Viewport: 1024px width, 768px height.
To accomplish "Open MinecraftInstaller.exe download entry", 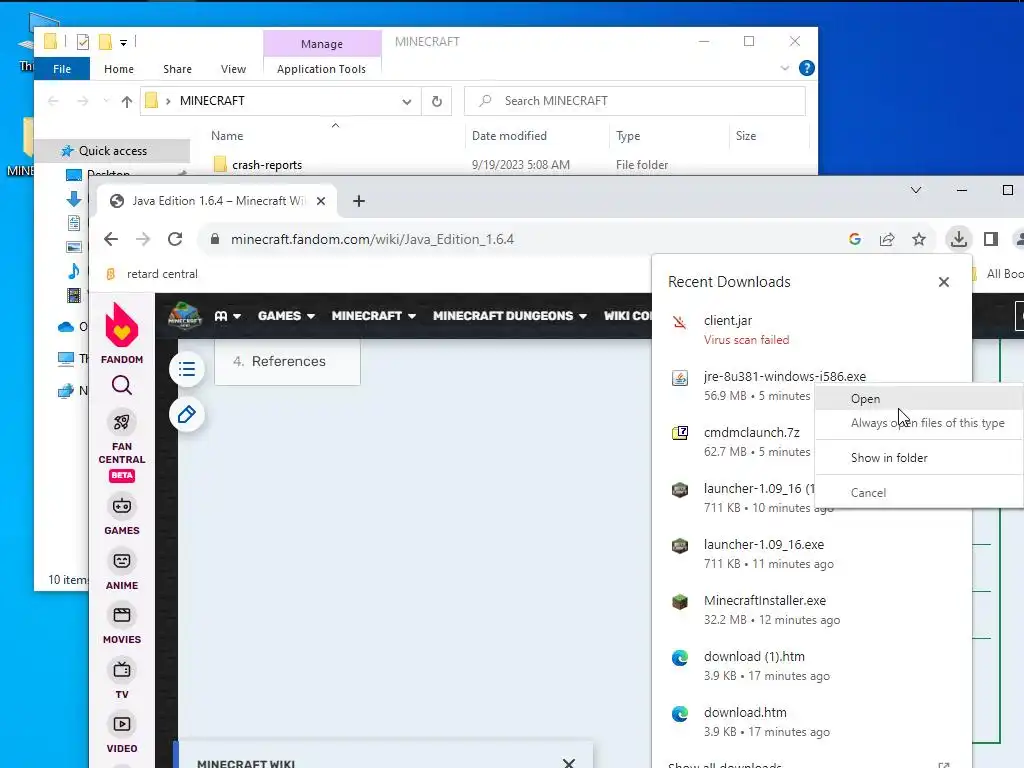I will coord(812,610).
